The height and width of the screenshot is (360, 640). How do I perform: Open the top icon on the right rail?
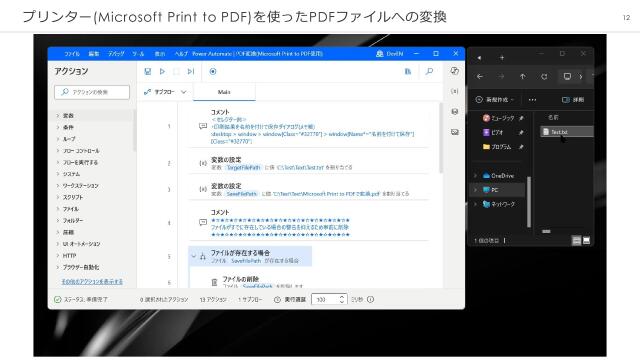click(x=454, y=71)
